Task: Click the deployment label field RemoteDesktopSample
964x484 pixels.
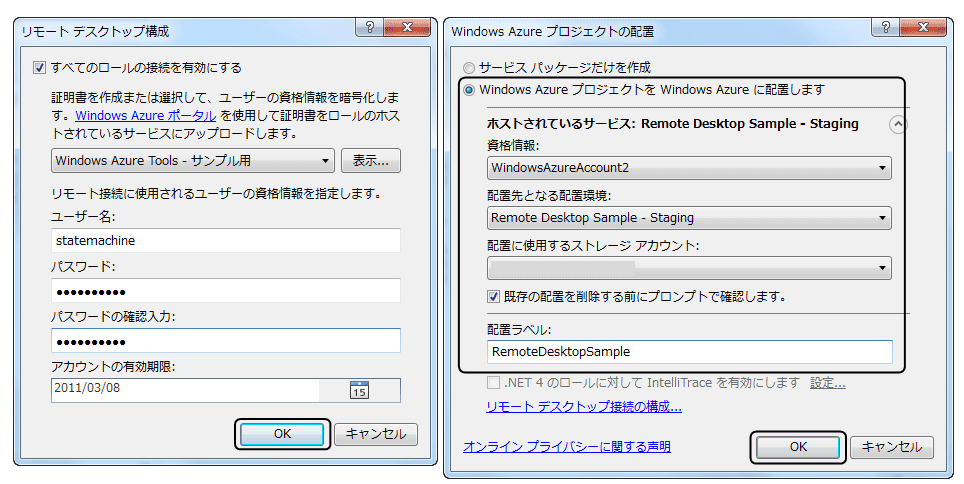Action: click(689, 352)
